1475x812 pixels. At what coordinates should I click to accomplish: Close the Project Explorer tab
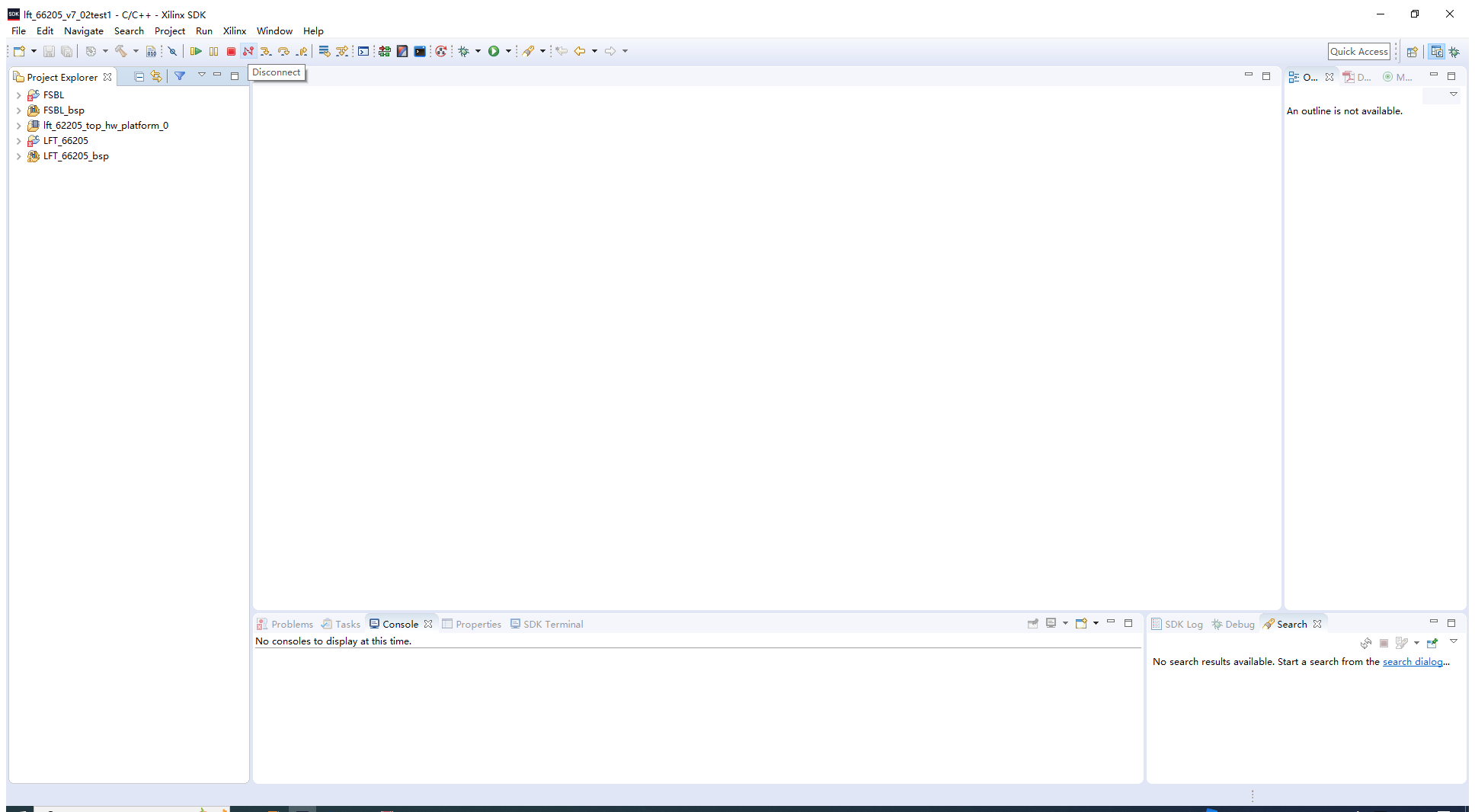[x=107, y=77]
